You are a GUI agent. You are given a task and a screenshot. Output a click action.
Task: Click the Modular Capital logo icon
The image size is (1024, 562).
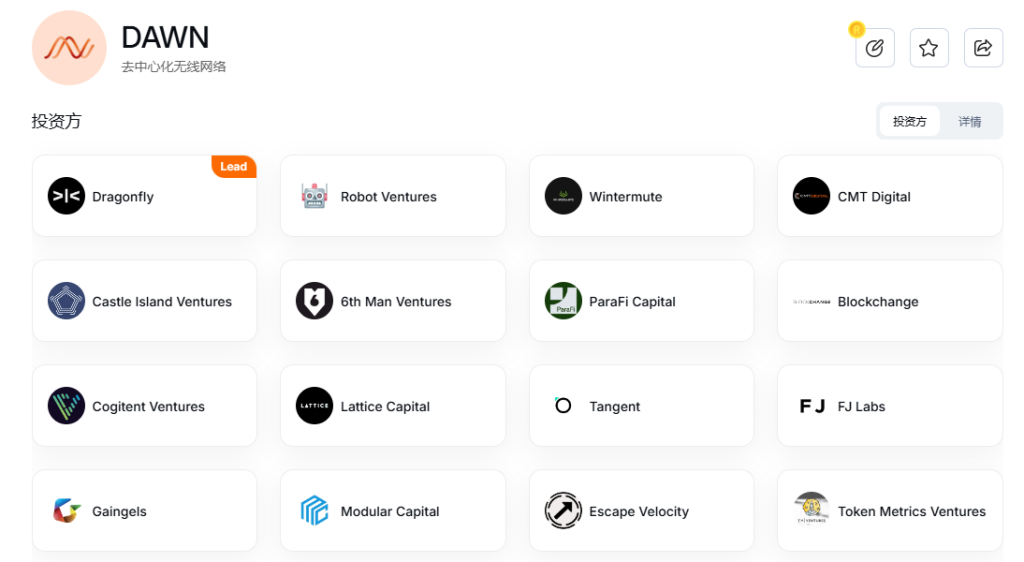[x=314, y=511]
